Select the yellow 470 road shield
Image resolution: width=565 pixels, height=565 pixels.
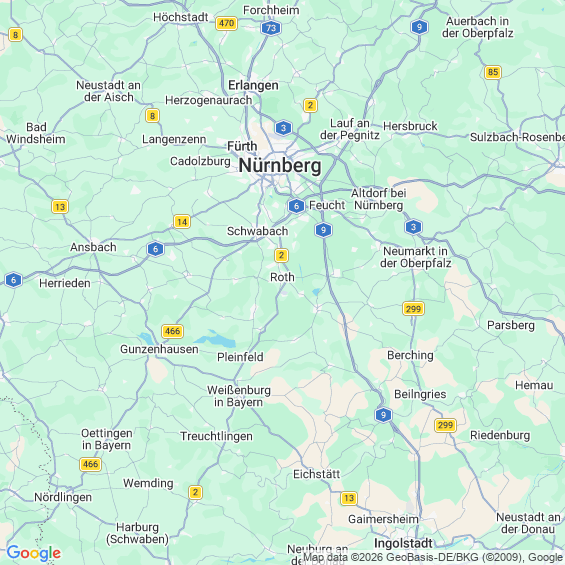226,23
